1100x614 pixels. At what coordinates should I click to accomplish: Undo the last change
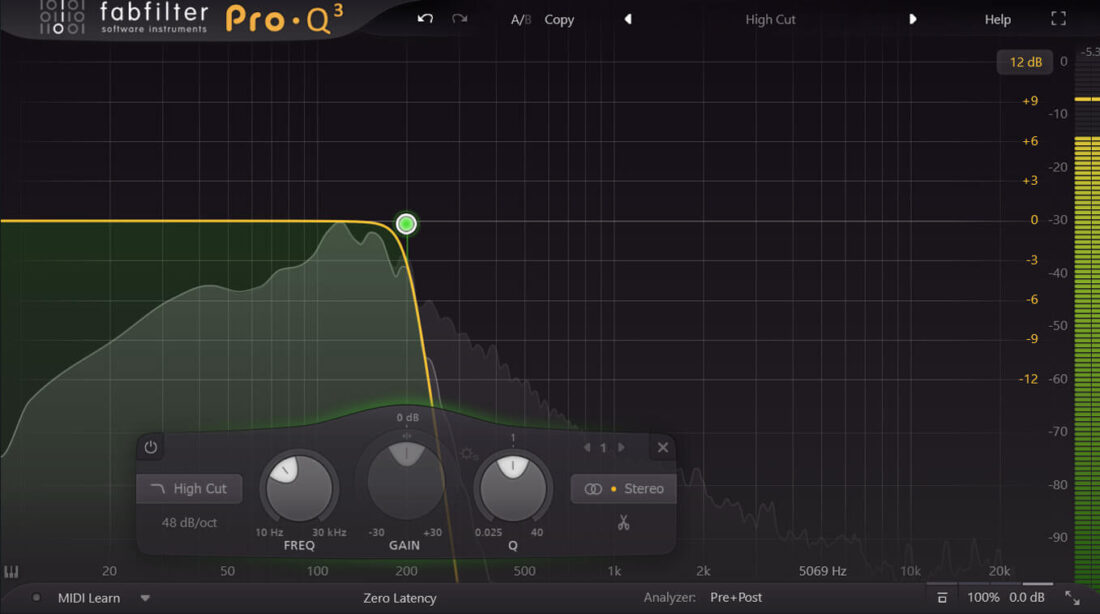pos(425,19)
